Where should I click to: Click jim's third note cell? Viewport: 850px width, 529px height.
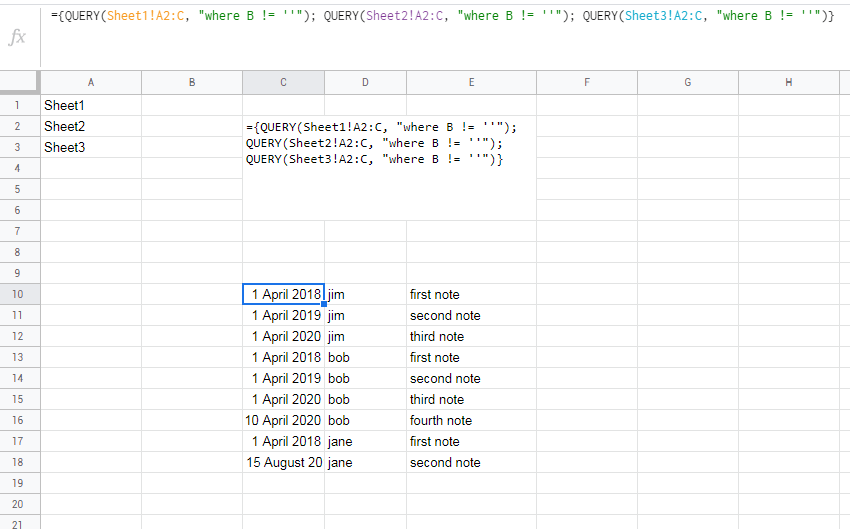(x=472, y=336)
